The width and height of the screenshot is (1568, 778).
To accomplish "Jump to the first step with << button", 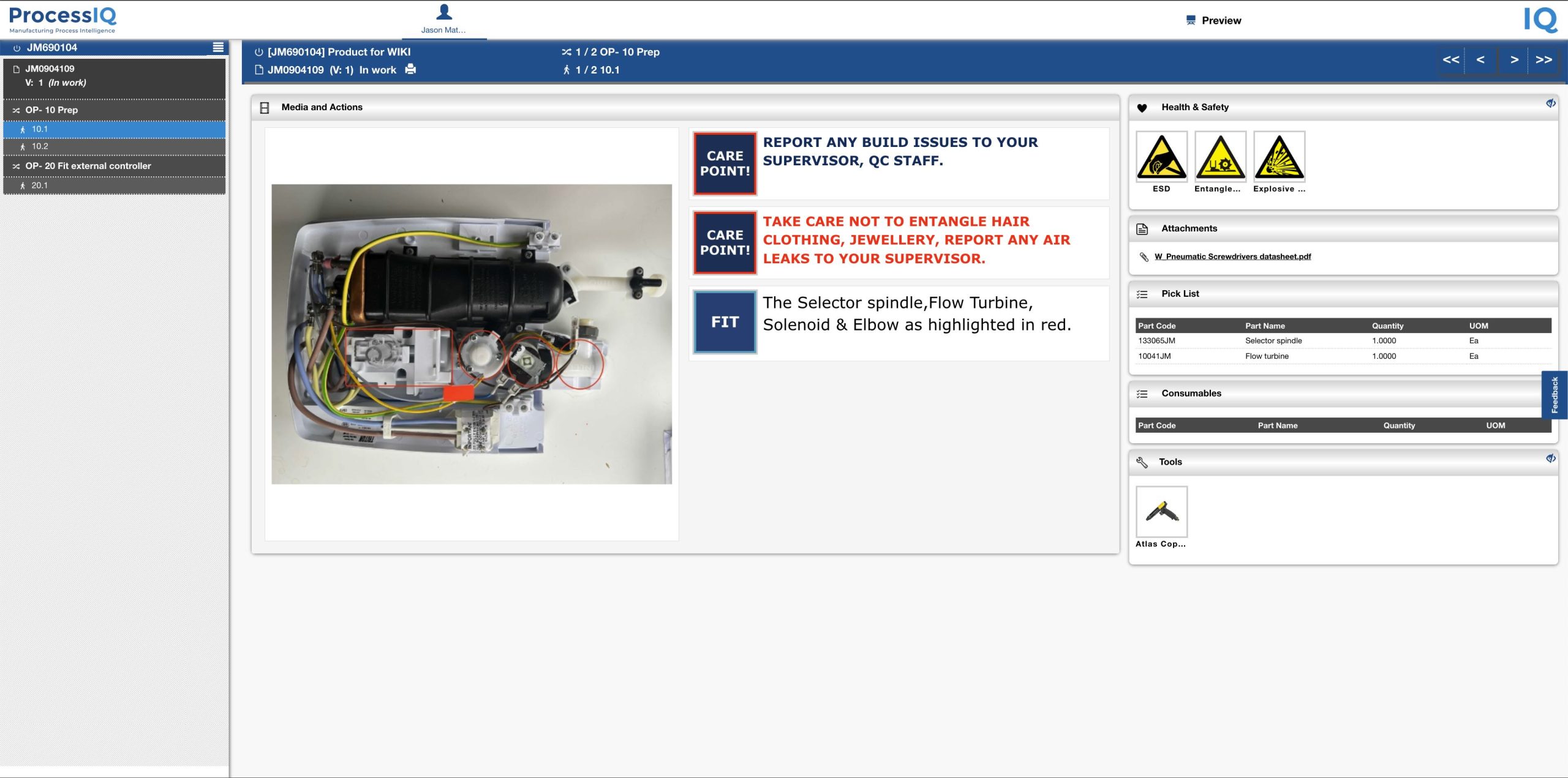I will click(1450, 60).
